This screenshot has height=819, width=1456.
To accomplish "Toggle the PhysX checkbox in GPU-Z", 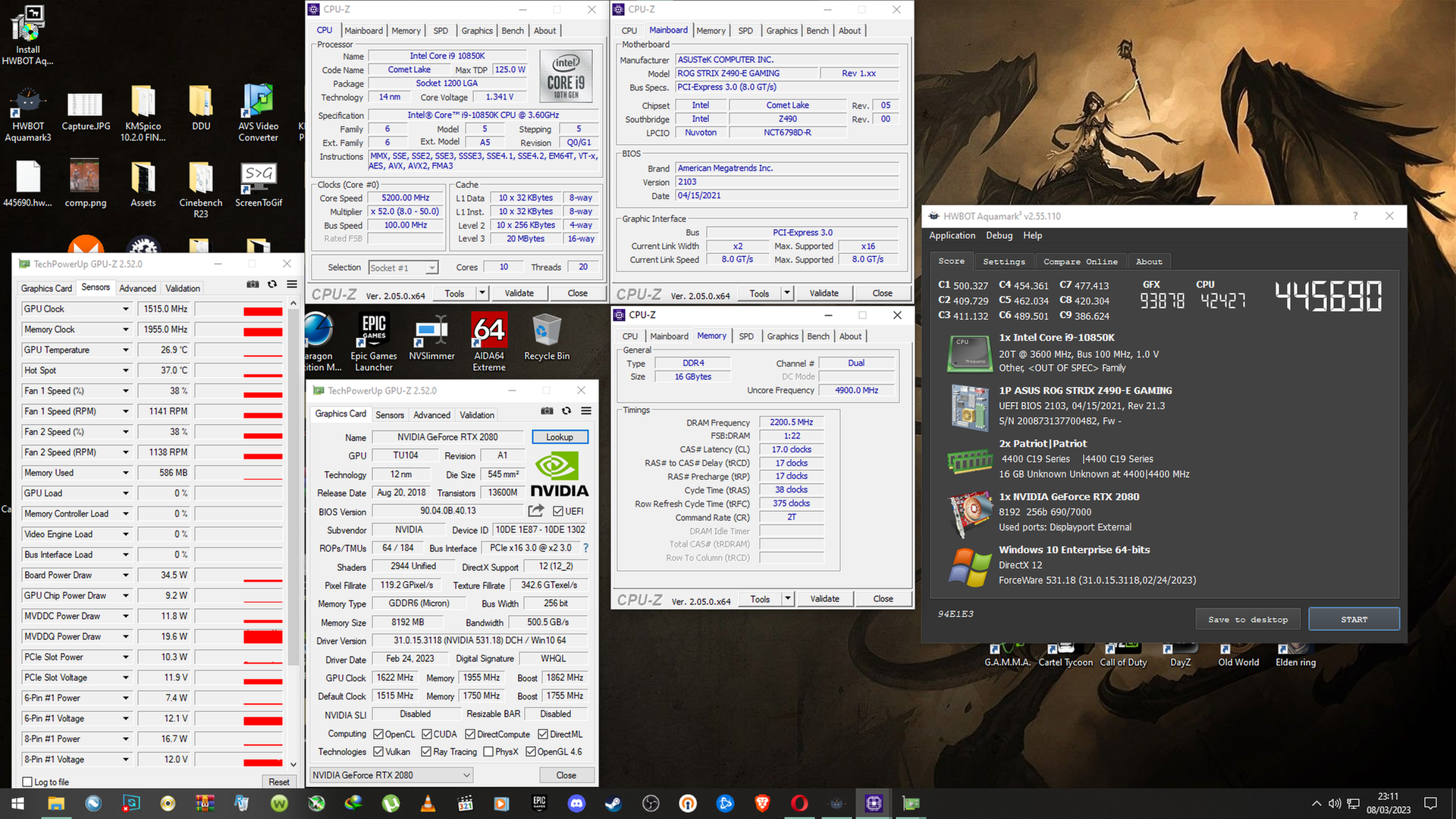I will point(488,752).
